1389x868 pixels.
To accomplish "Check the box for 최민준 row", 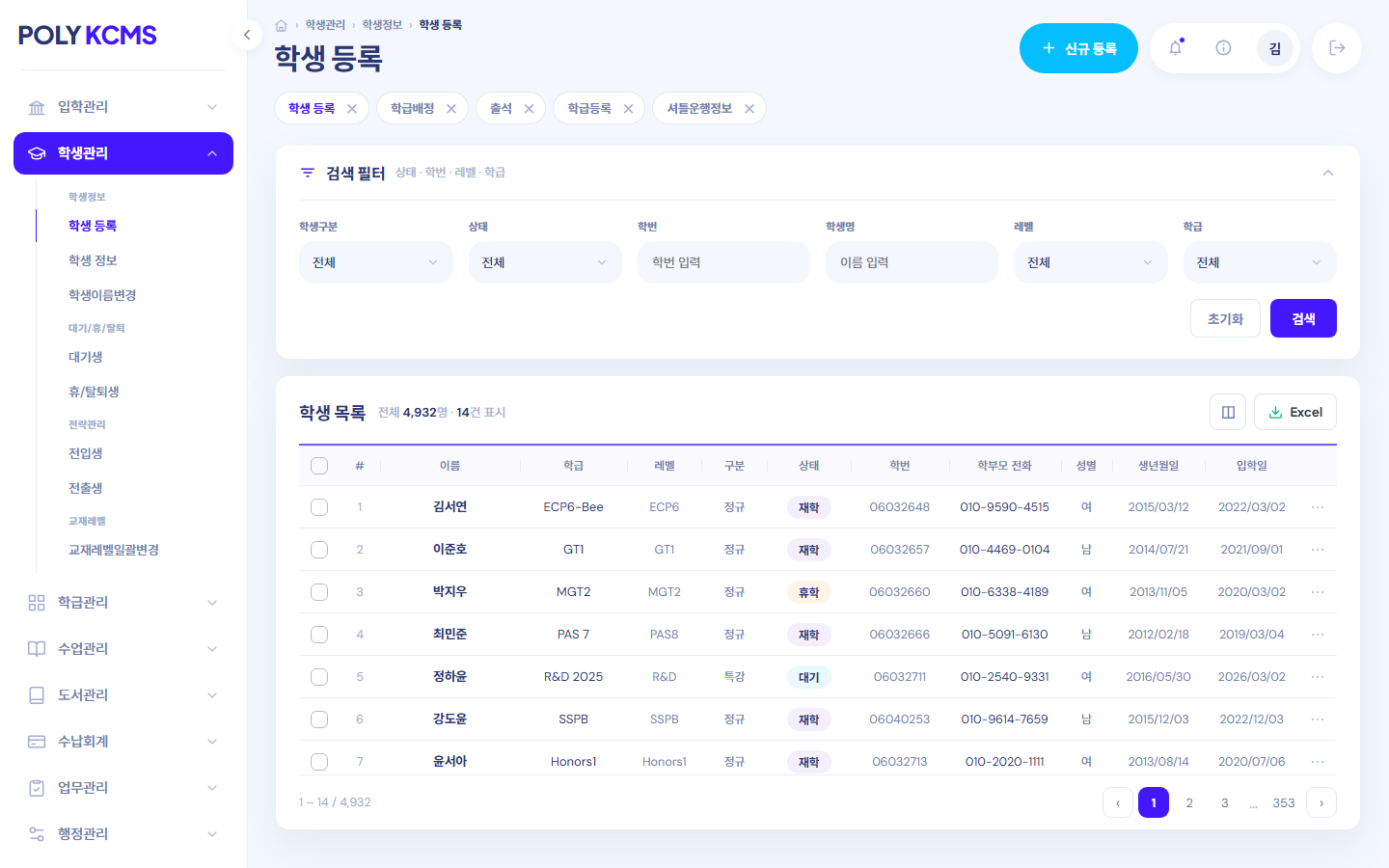I will pyautogui.click(x=319, y=635).
